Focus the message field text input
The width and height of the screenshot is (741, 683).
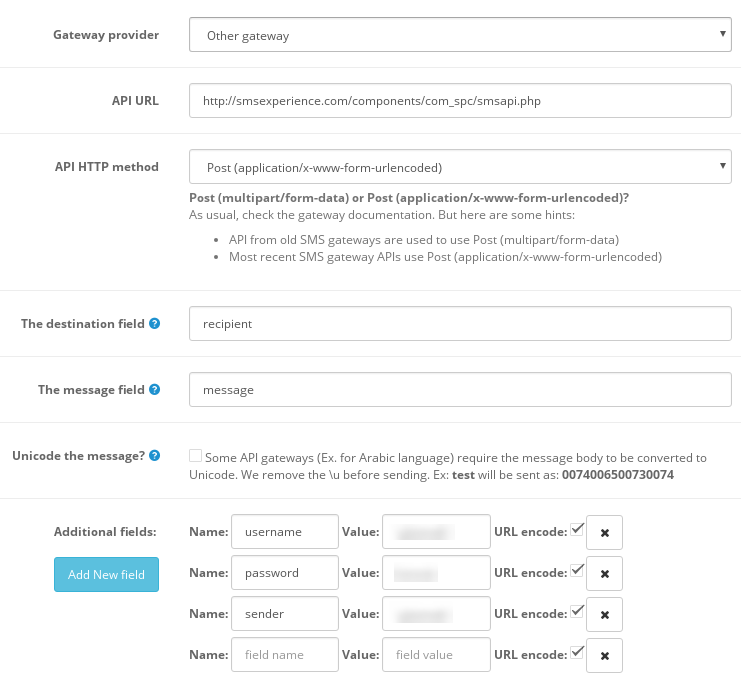pos(460,390)
